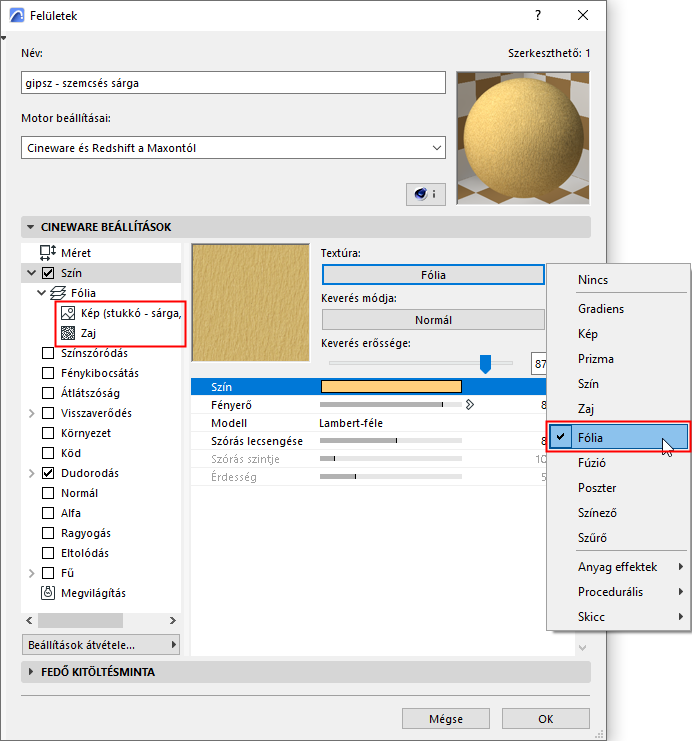Disable the Dudorodás checkbox
The height and width of the screenshot is (741, 692).
click(48, 473)
